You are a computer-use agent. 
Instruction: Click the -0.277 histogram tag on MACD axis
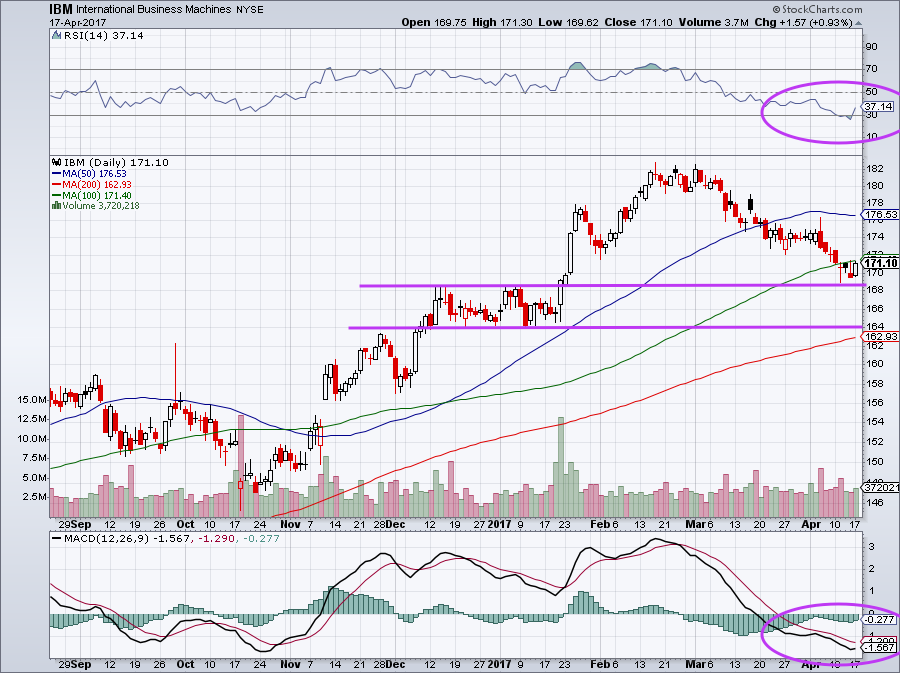880,620
